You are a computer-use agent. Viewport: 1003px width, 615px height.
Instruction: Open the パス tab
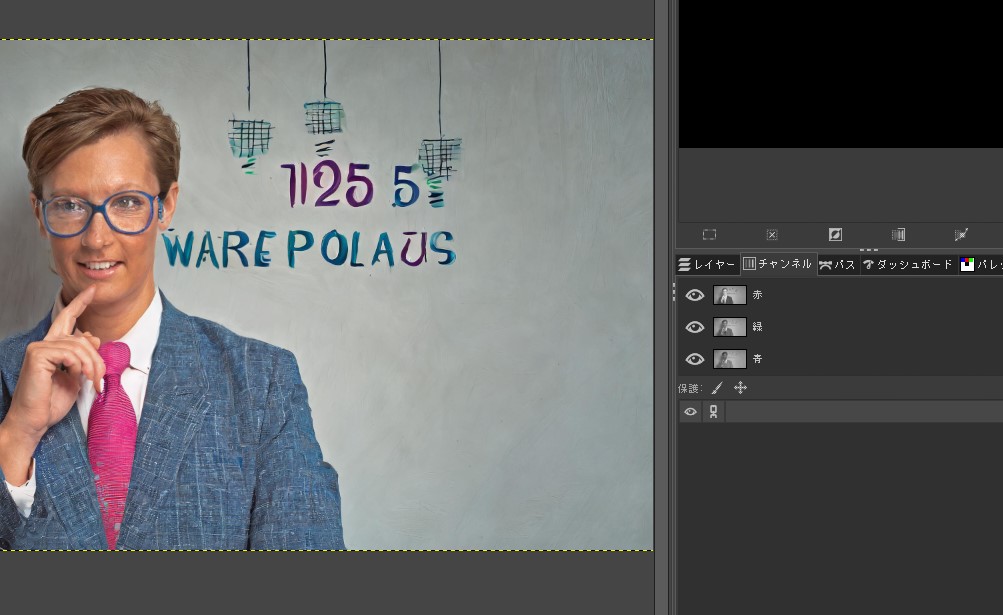[838, 265]
